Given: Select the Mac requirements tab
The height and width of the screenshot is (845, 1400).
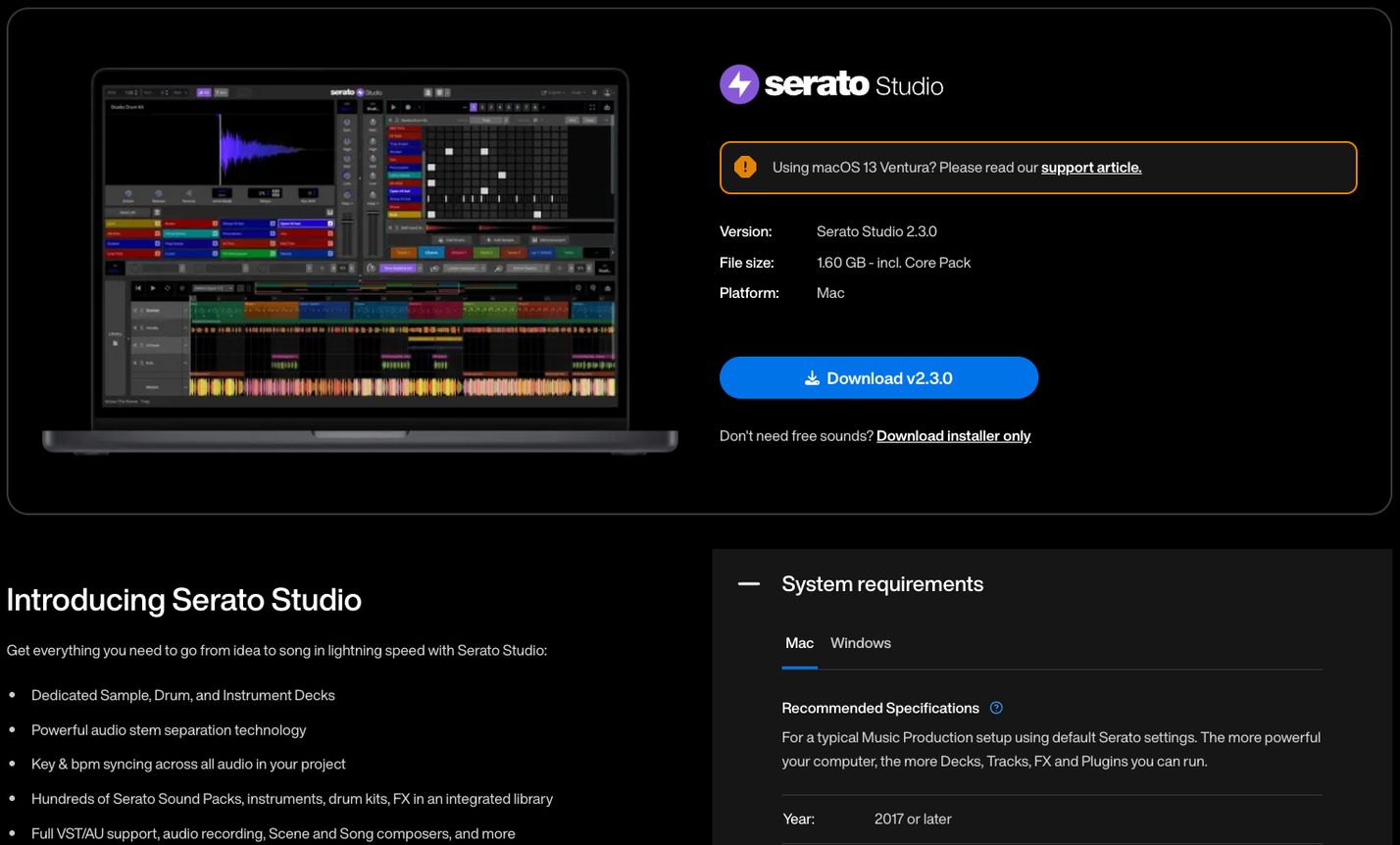Looking at the screenshot, I should click(x=799, y=643).
